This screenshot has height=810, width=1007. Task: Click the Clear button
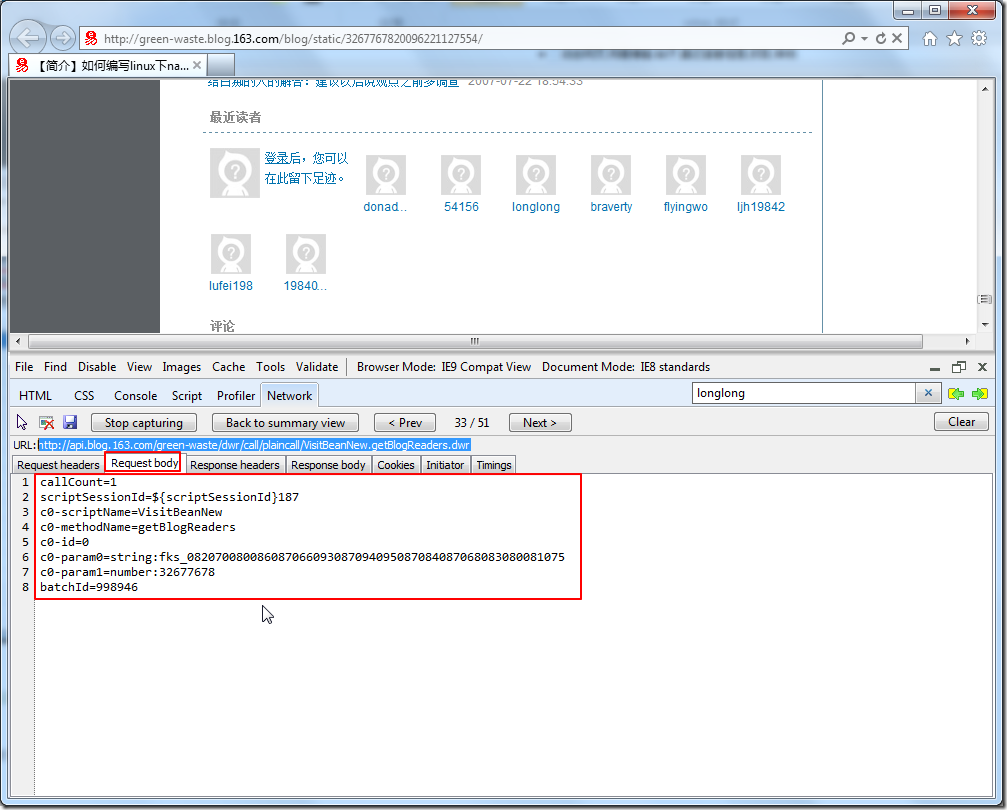coord(961,422)
